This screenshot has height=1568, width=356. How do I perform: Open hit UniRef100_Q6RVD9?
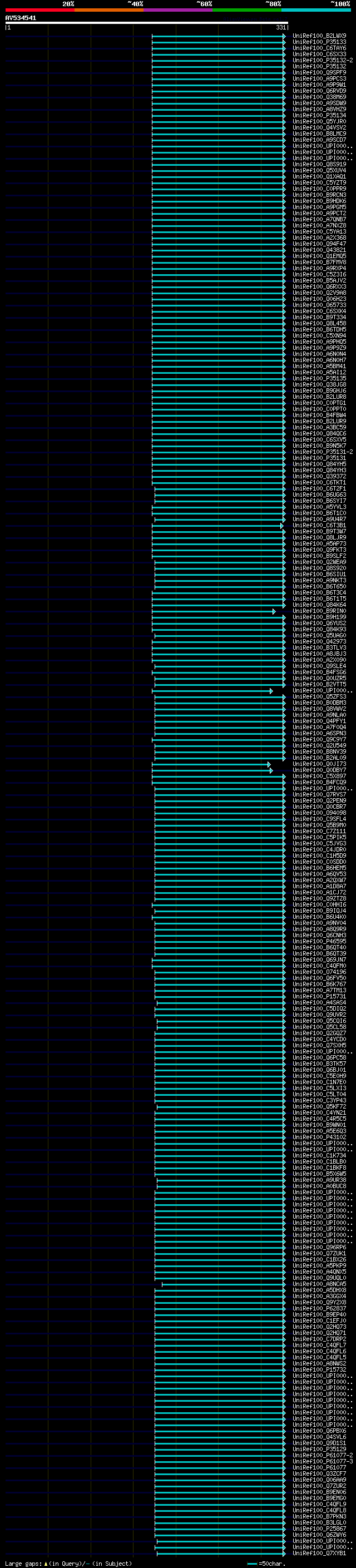click(x=319, y=91)
